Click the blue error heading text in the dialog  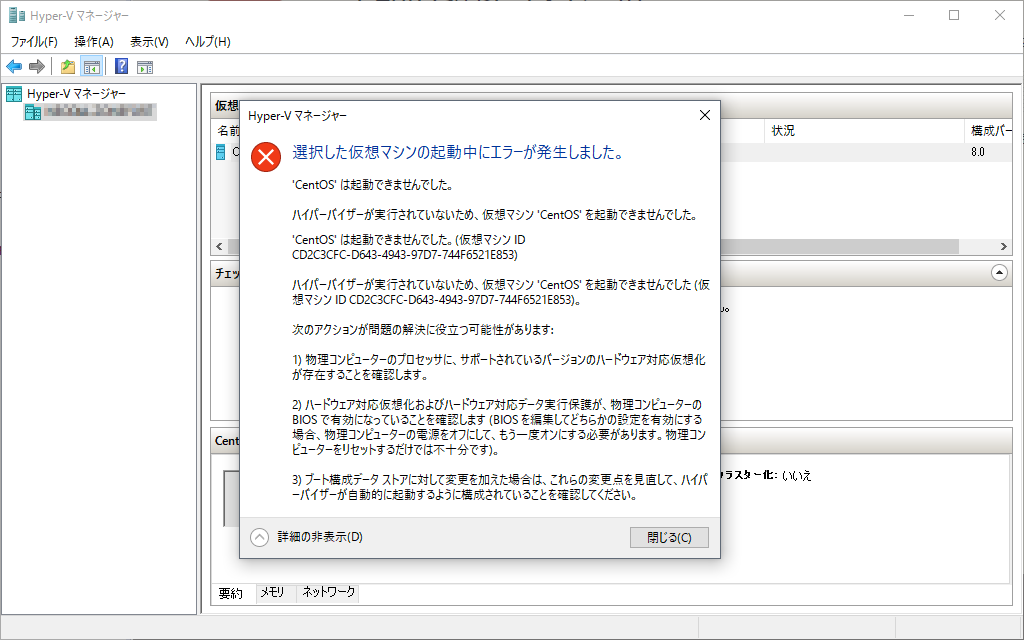[x=458, y=153]
